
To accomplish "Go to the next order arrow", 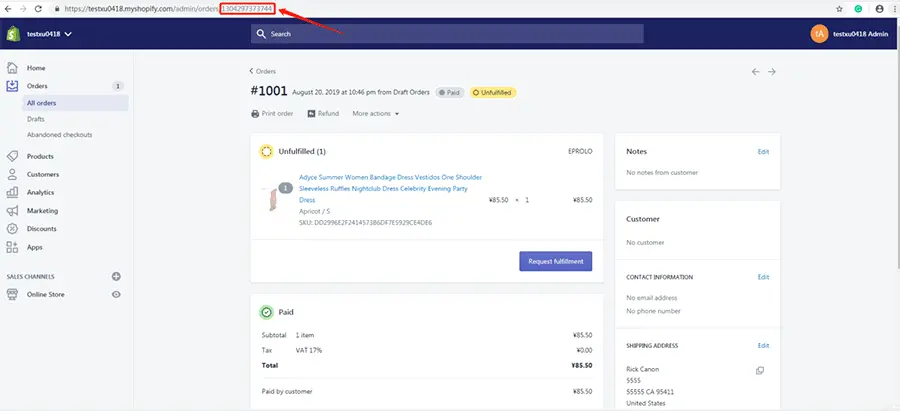I will point(772,72).
